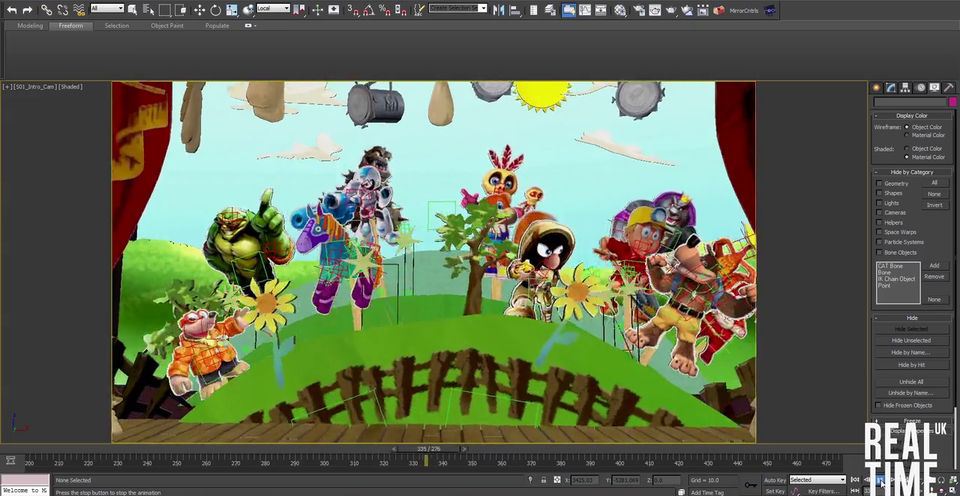The image size is (960, 496).
Task: Click the Align tool icon
Action: 515,10
